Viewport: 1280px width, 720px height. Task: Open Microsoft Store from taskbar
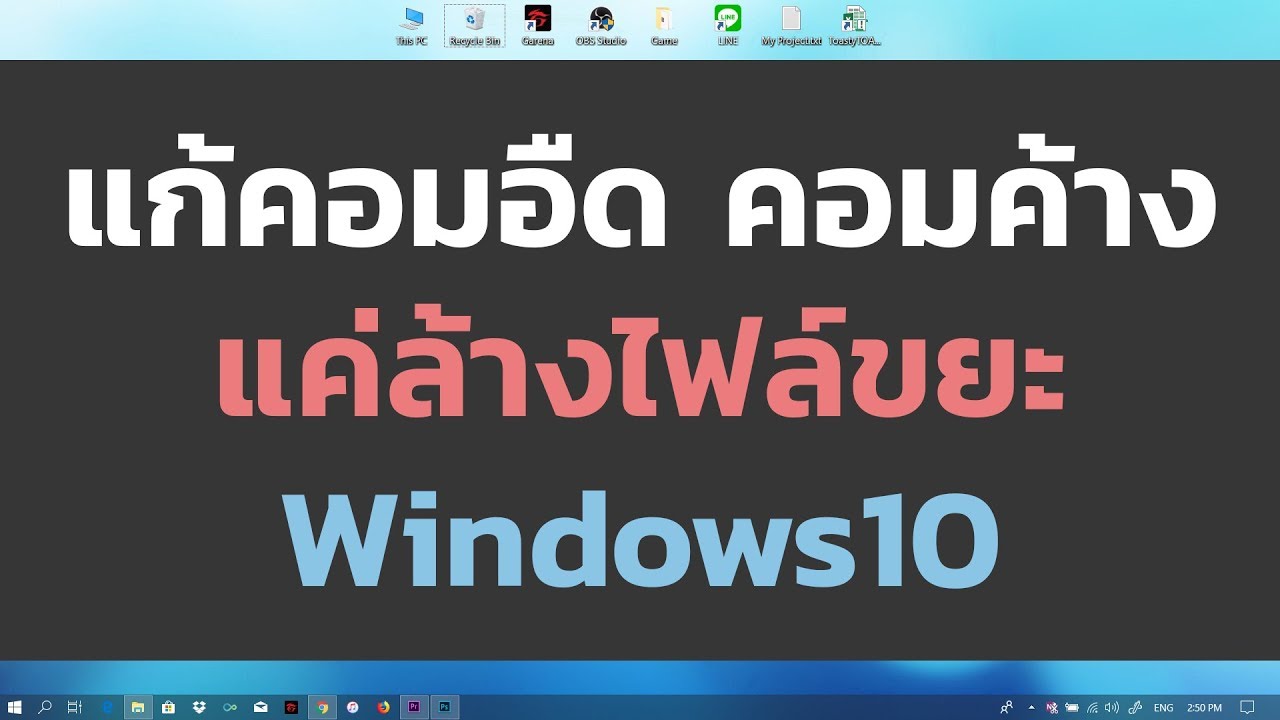[169, 707]
